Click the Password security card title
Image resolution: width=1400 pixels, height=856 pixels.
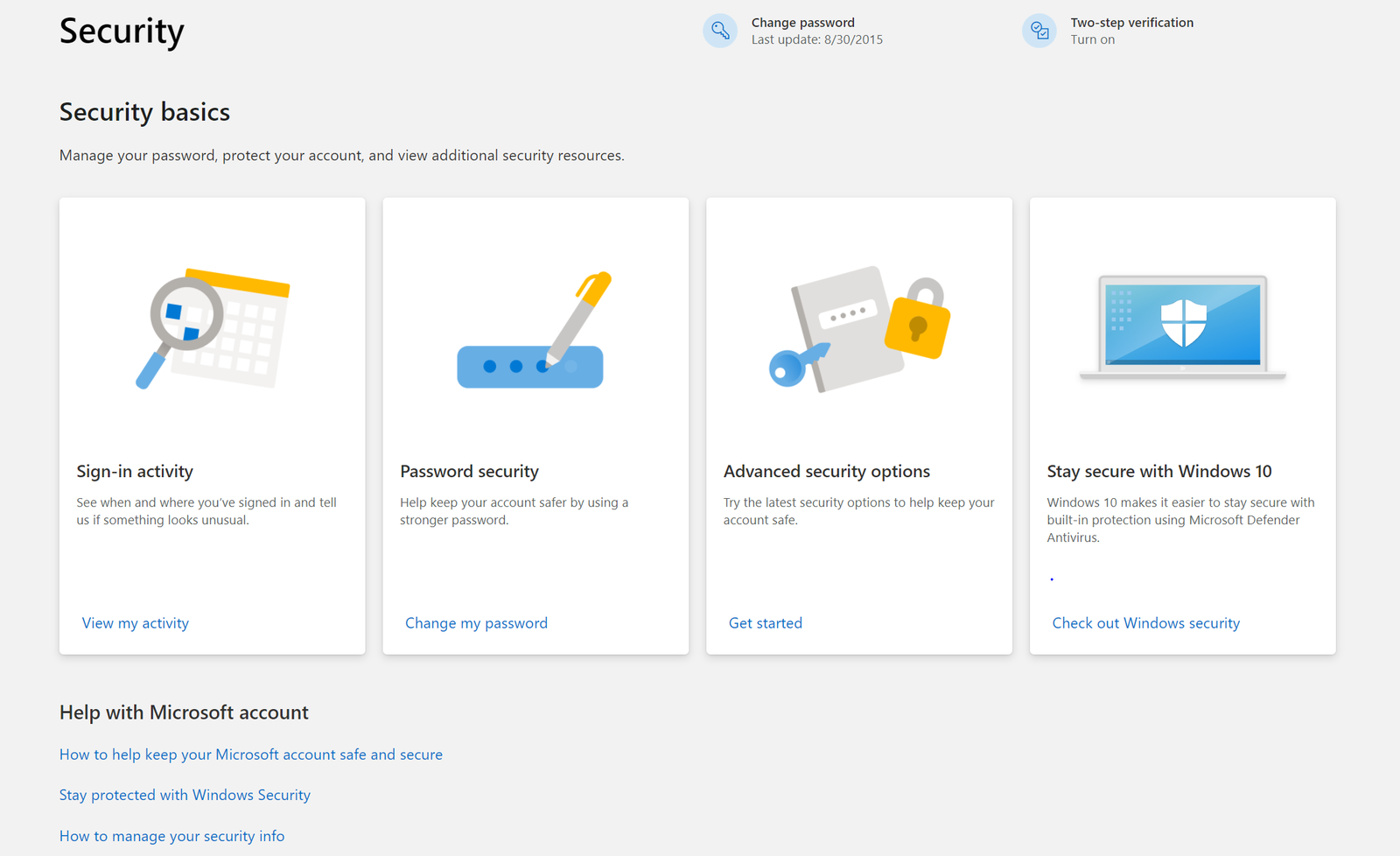[469, 471]
